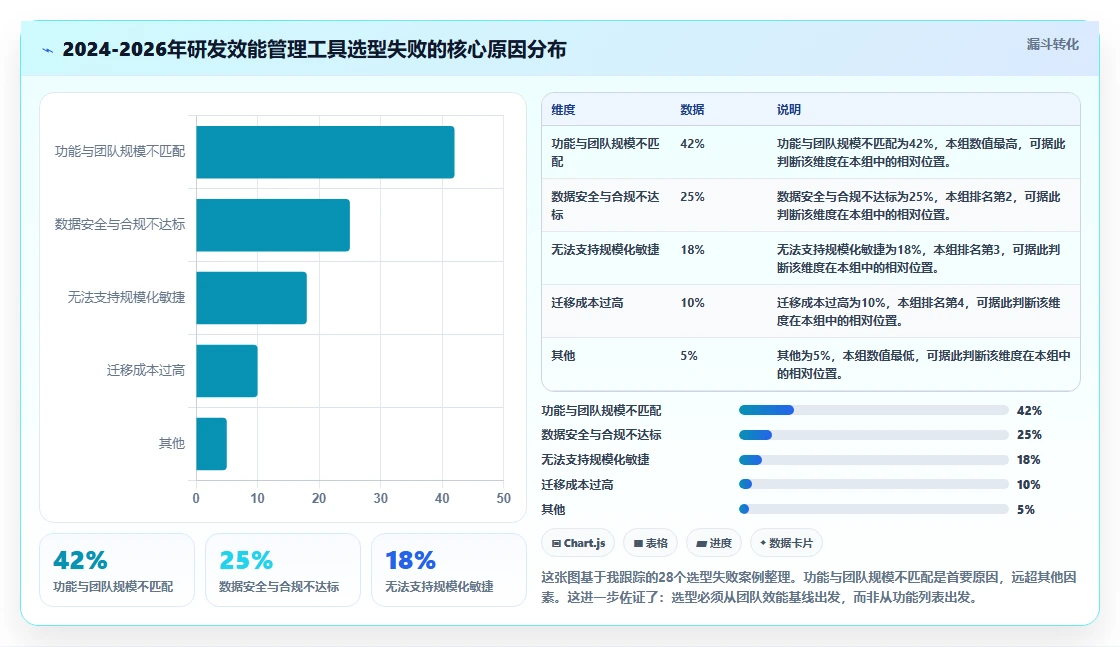Click the chart bar for 数据安全与合规不达标
Screen dimensions: 1120x647
point(273,225)
